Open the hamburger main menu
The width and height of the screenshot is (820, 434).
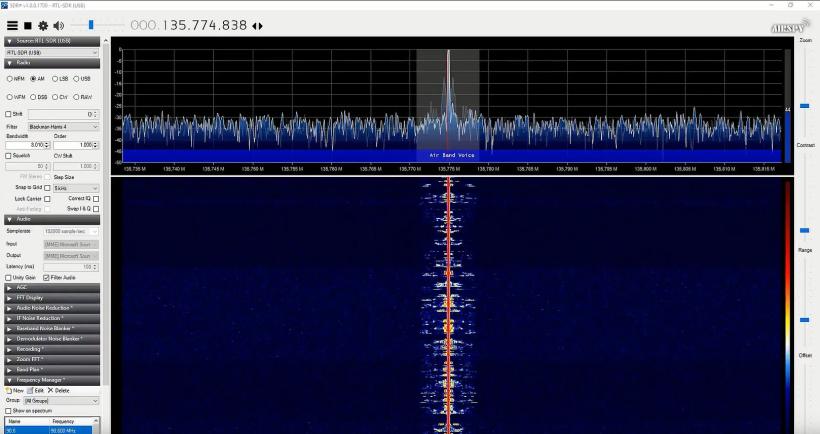tap(12, 25)
